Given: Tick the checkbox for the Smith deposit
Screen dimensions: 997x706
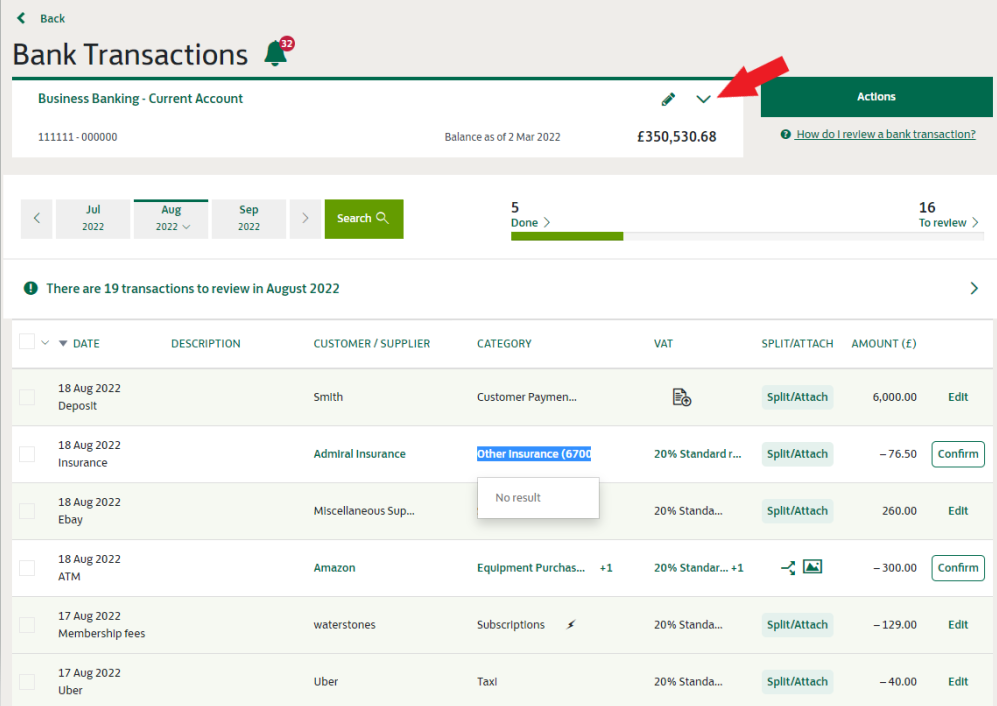Looking at the screenshot, I should (x=27, y=398).
